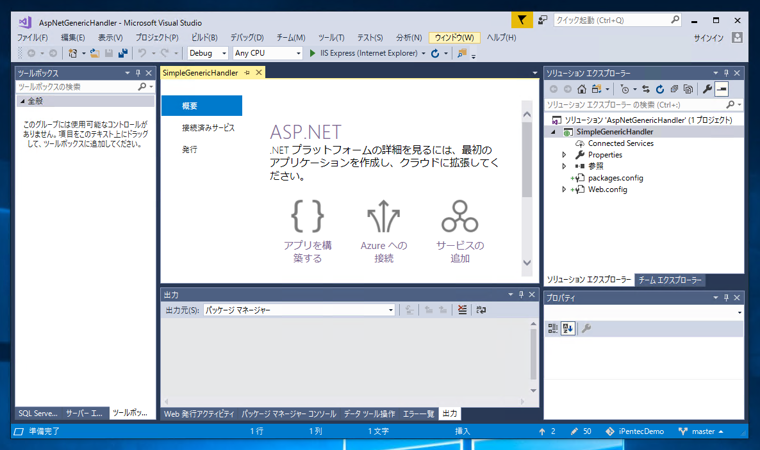Click the overview page vertical scrollbar thumb
The height and width of the screenshot is (450, 760).
[x=527, y=159]
